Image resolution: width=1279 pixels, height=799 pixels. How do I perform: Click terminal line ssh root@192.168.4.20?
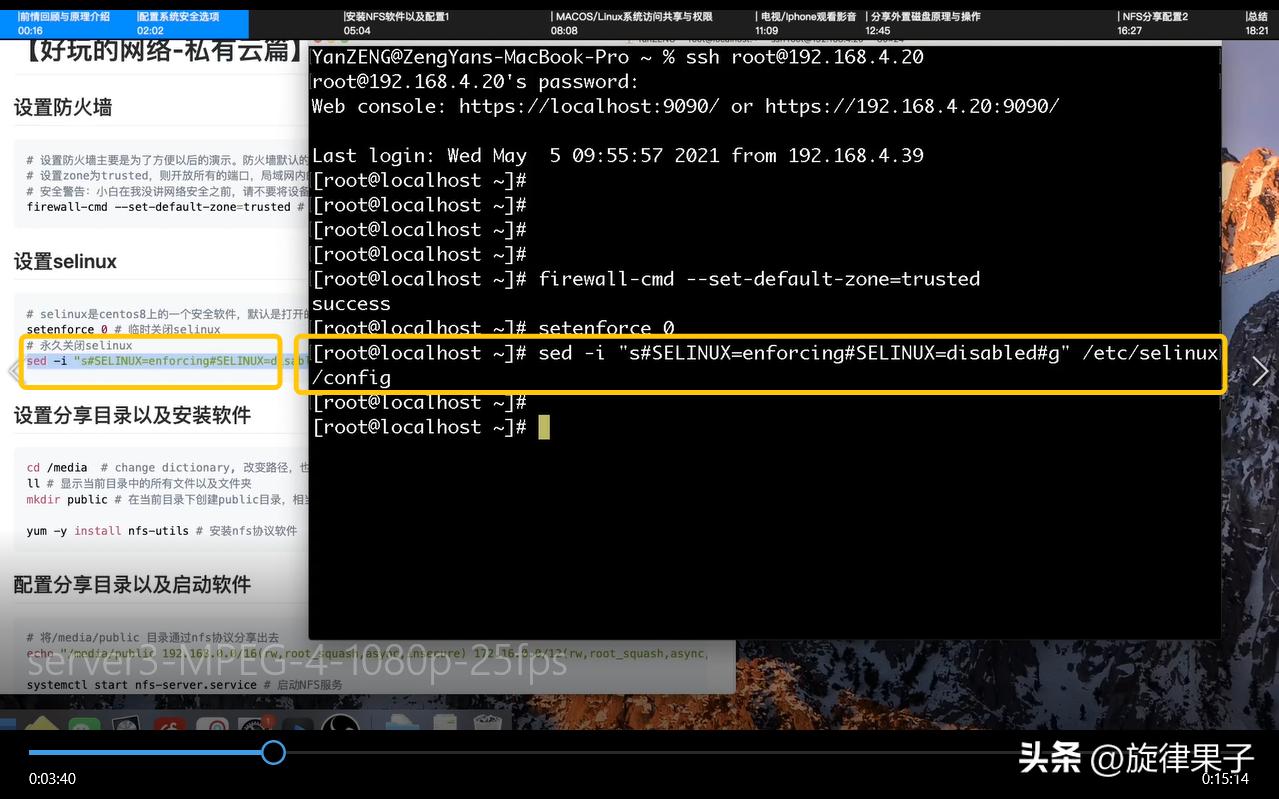click(617, 57)
